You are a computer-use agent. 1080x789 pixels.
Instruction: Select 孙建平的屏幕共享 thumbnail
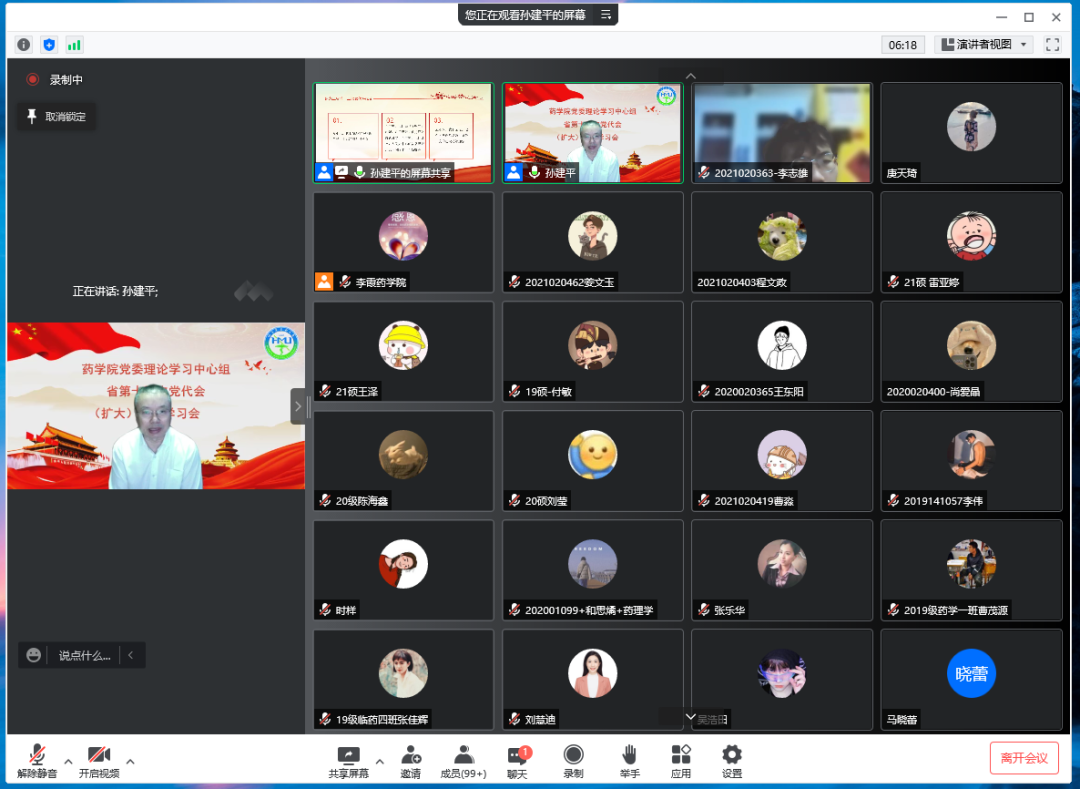click(x=403, y=132)
